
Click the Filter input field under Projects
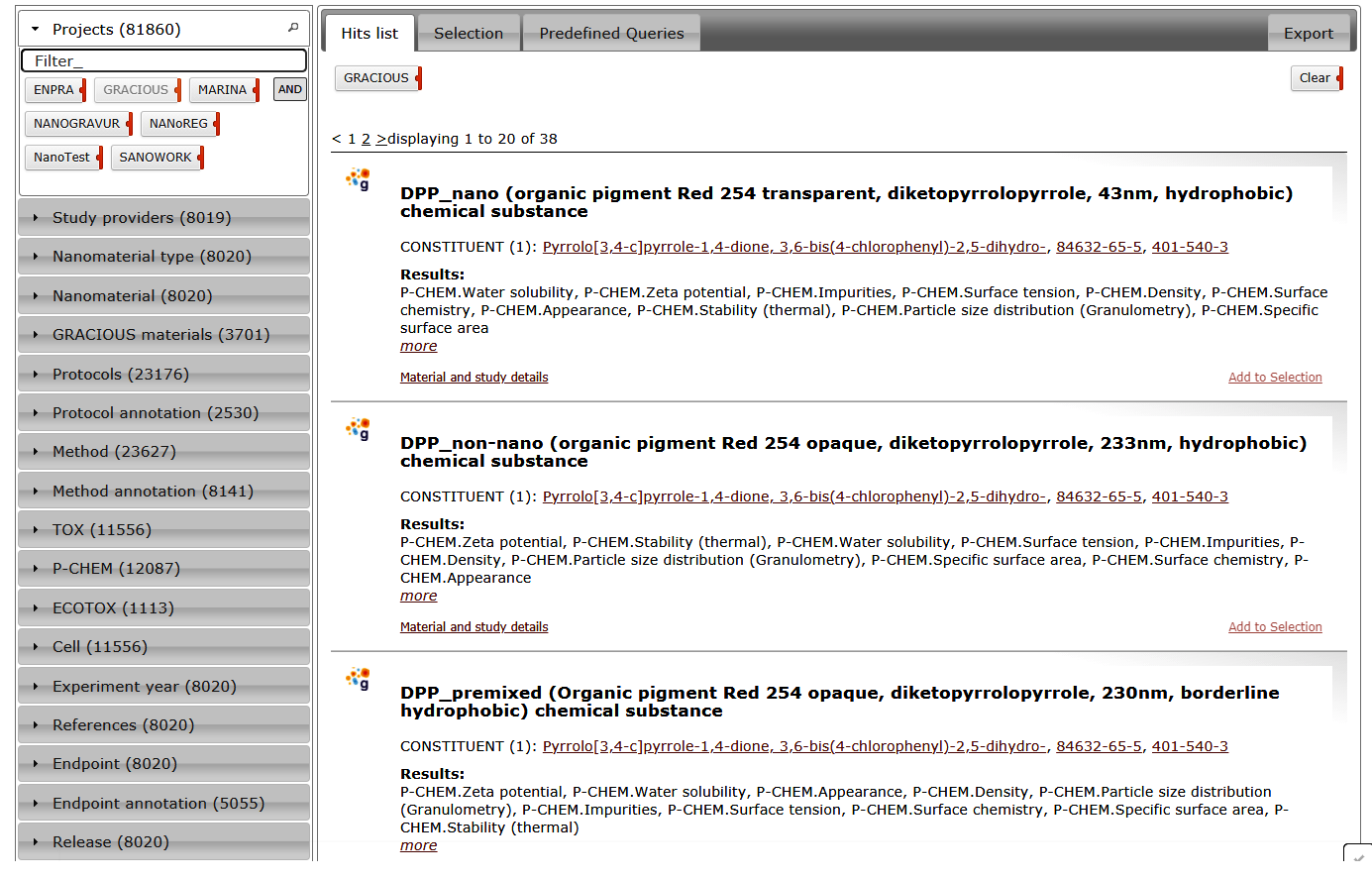tap(163, 61)
